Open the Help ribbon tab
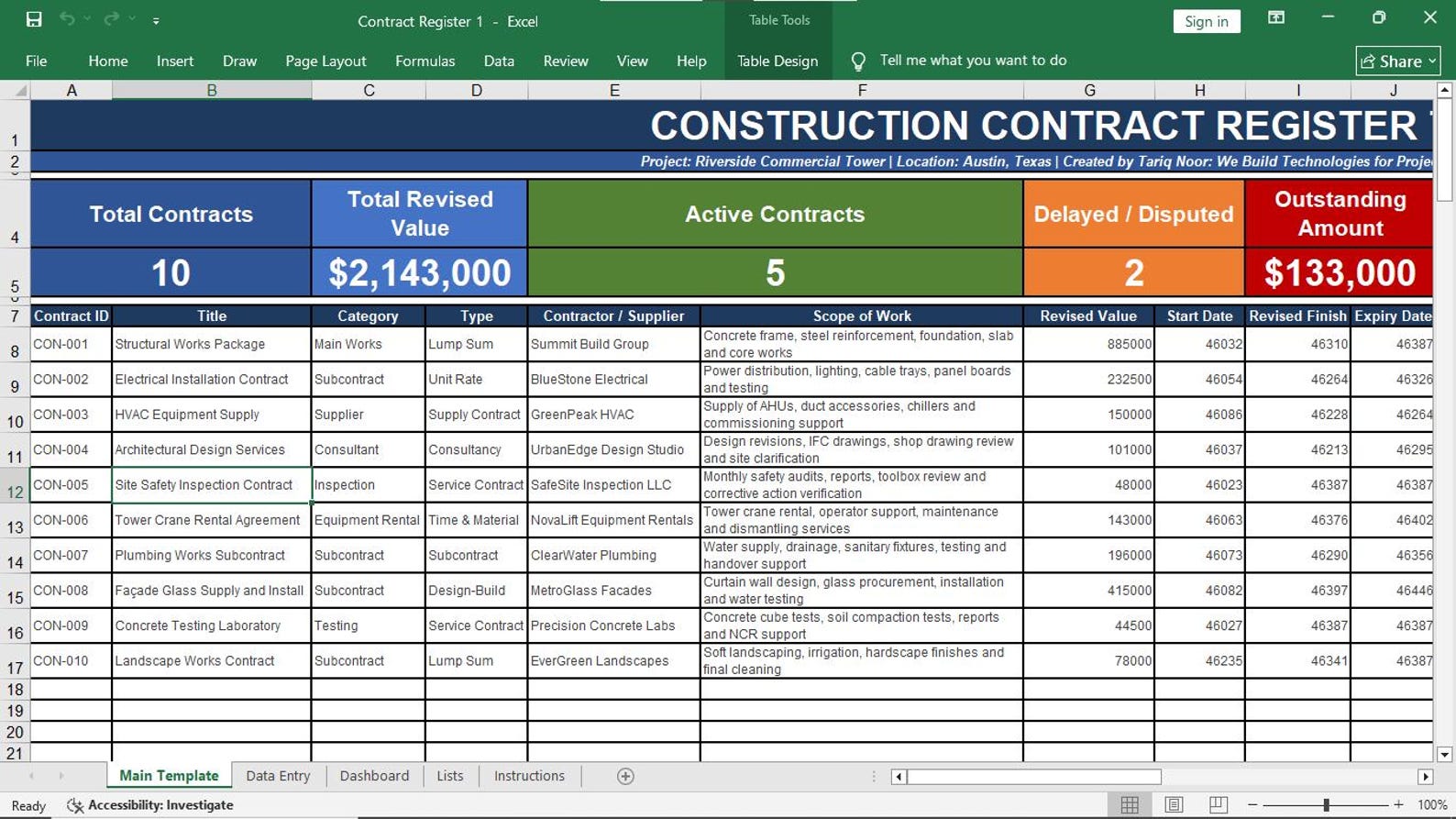 point(691,61)
